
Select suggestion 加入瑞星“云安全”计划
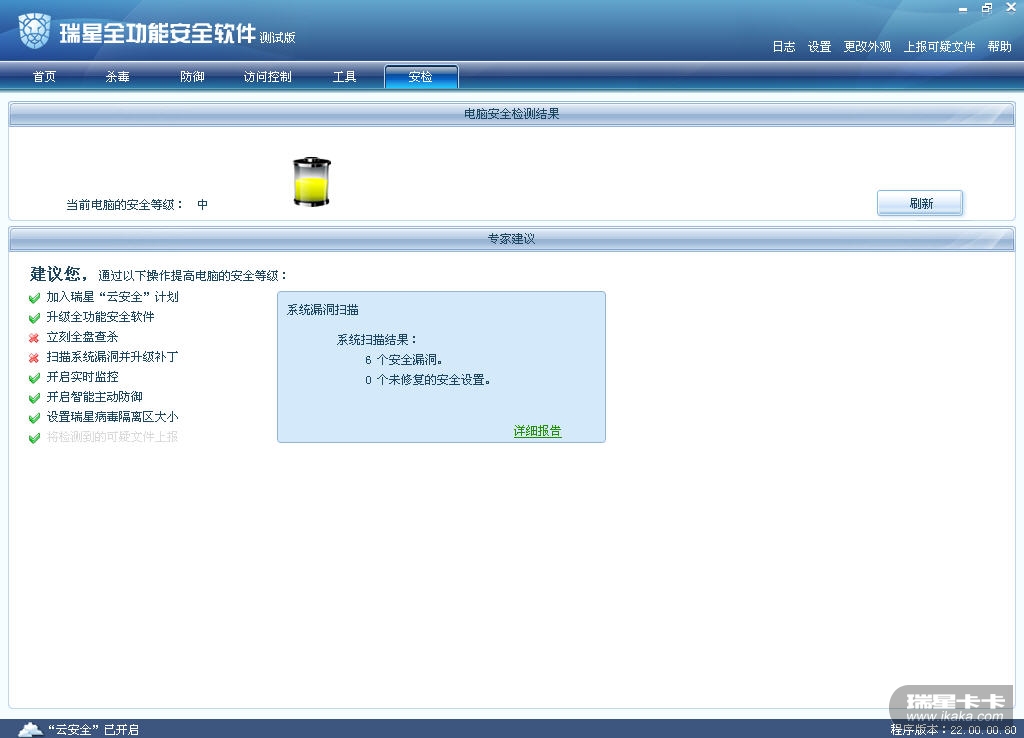click(112, 297)
